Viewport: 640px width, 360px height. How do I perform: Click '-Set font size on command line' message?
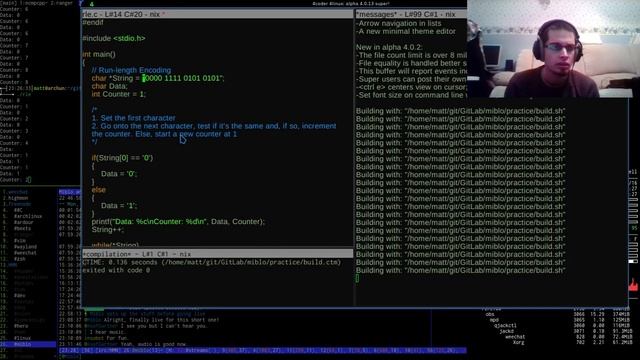pyautogui.click(x=411, y=95)
